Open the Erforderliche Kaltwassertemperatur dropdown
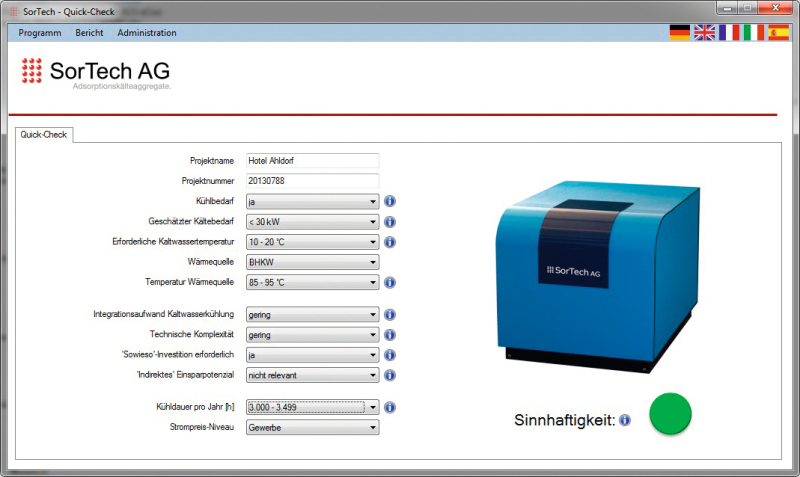800x477 pixels. click(312, 242)
